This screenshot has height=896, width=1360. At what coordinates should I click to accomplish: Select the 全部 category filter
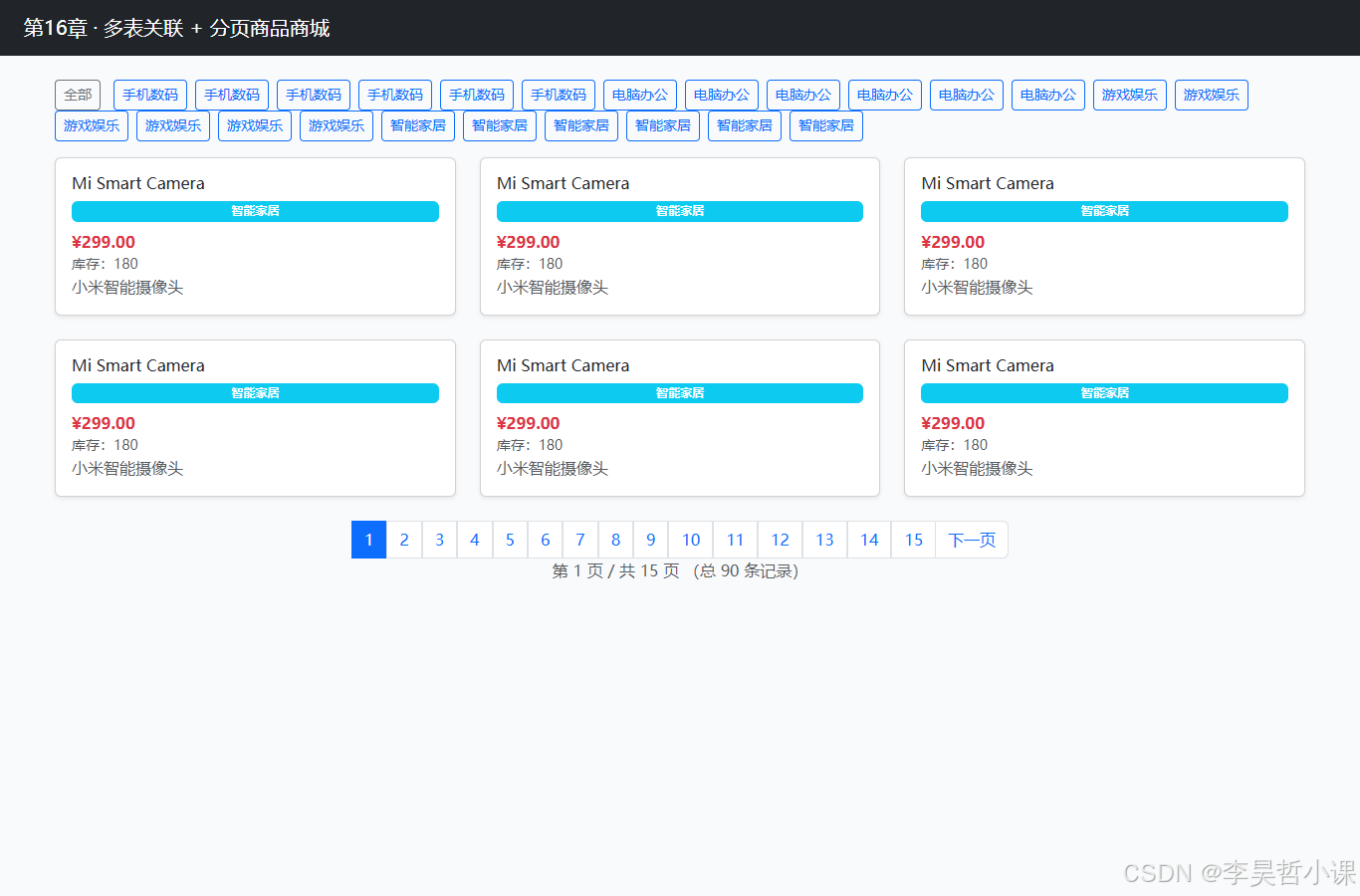(x=78, y=95)
